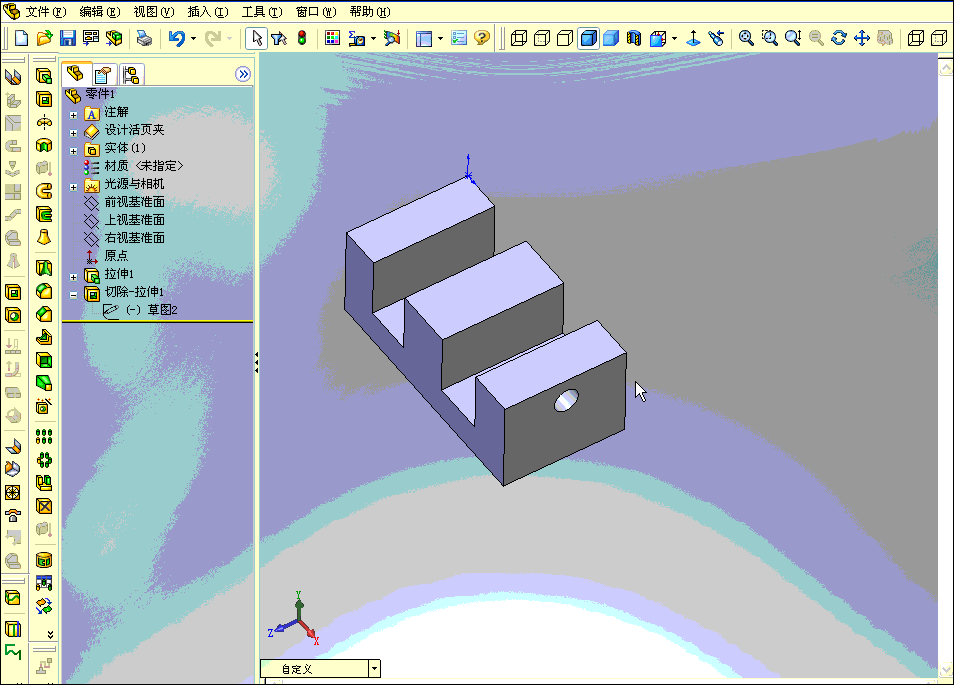954x685 pixels.
Task: Toggle Hidden Lines Visible display mode
Action: pos(542,38)
